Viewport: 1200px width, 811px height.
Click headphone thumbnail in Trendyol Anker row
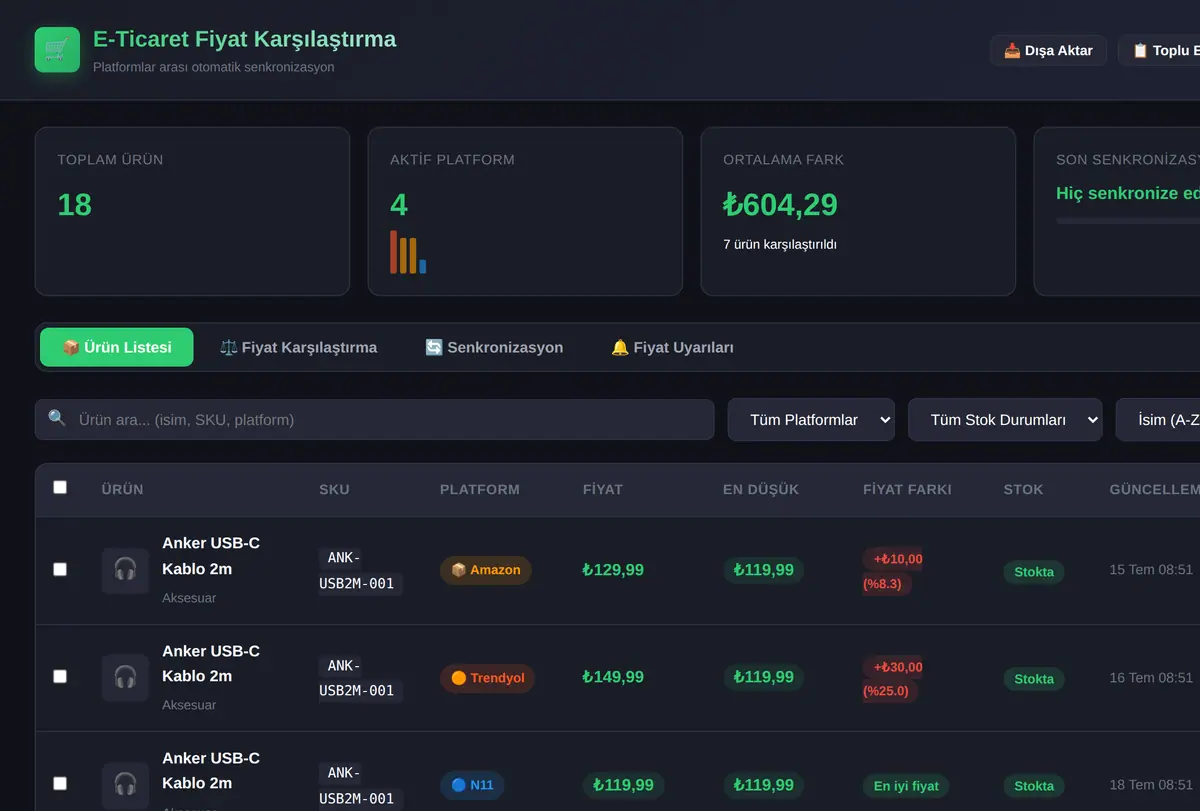125,677
